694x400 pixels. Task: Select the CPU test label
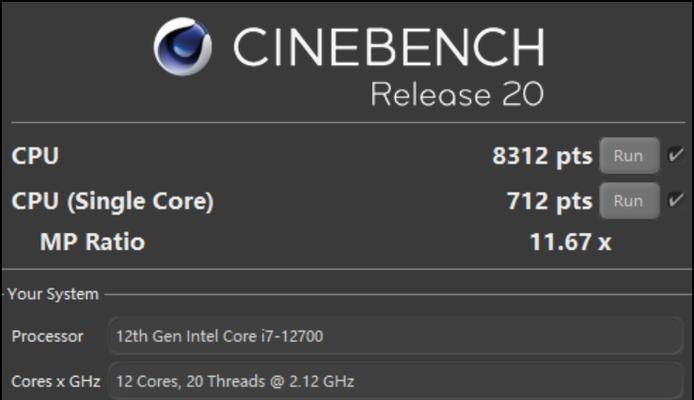35,156
